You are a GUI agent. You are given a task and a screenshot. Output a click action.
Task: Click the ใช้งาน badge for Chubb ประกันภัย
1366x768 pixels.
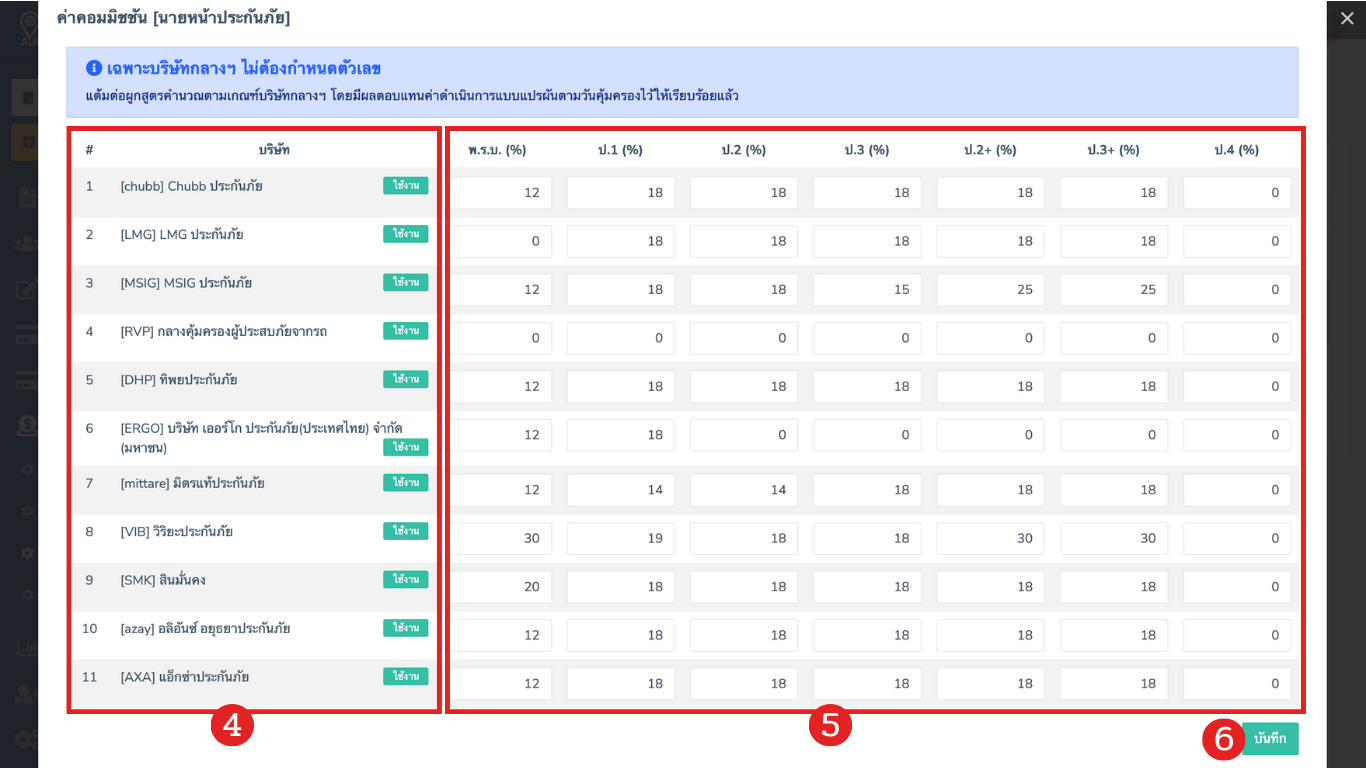pos(405,185)
